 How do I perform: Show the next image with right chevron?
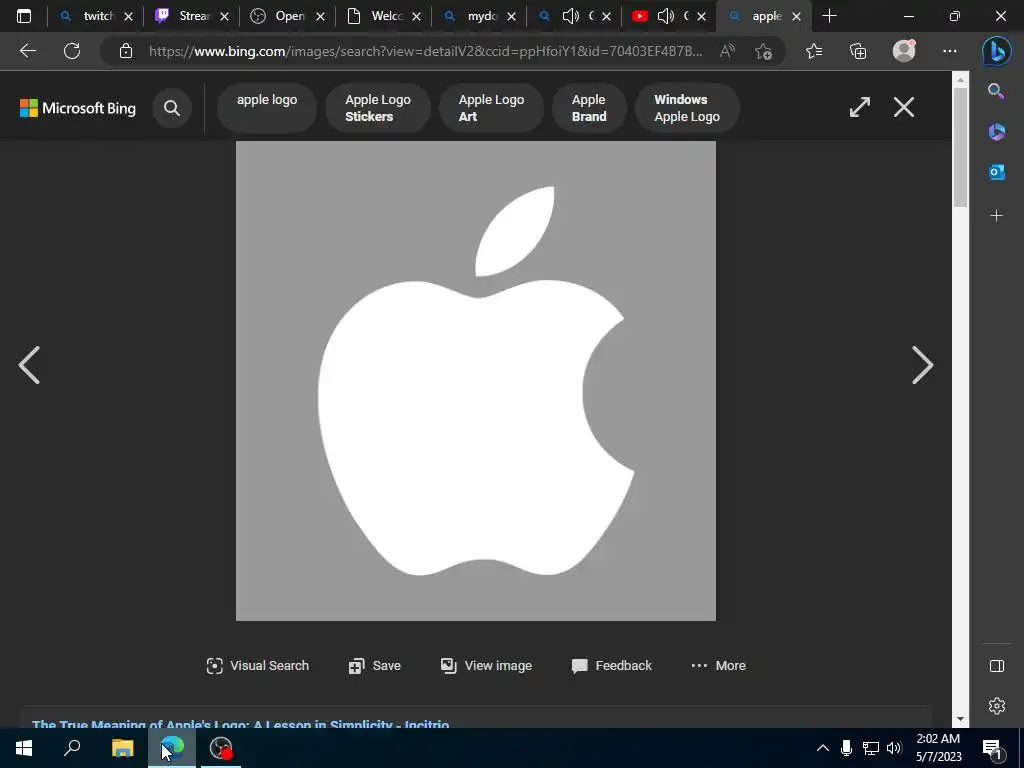click(x=922, y=365)
